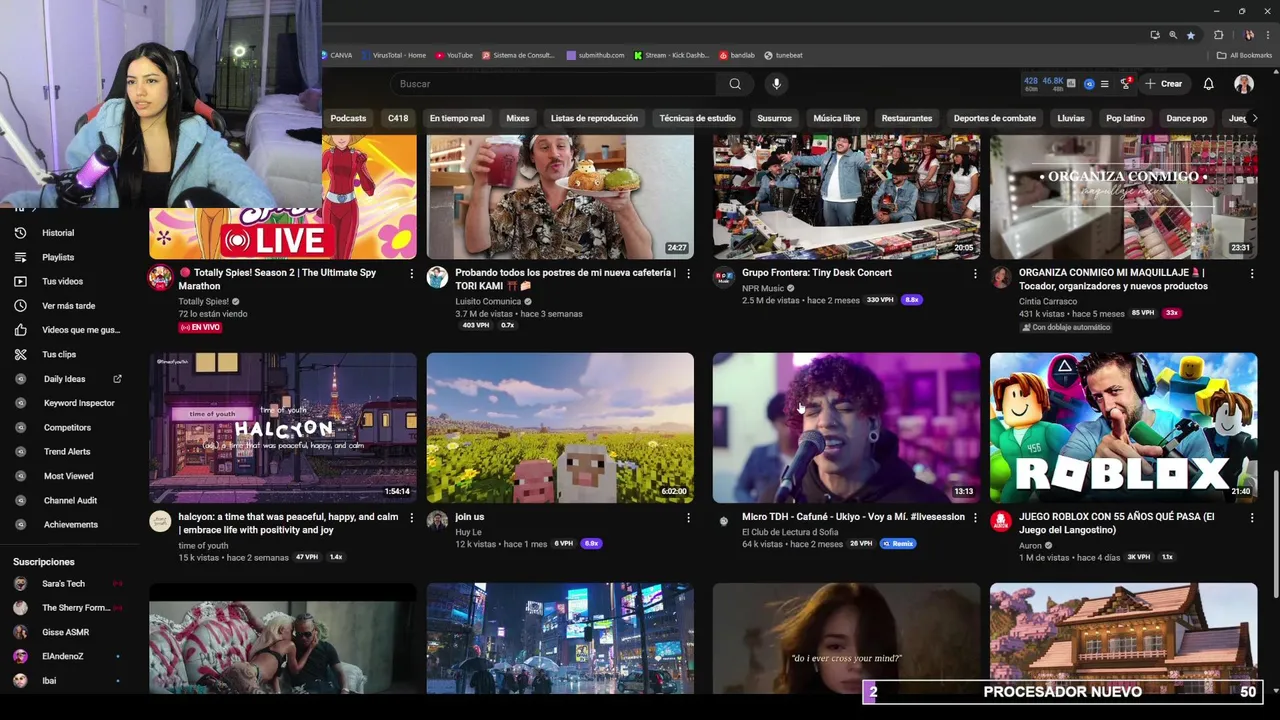Select the Podcasts chip
The image size is (1280, 720).
pyautogui.click(x=348, y=118)
